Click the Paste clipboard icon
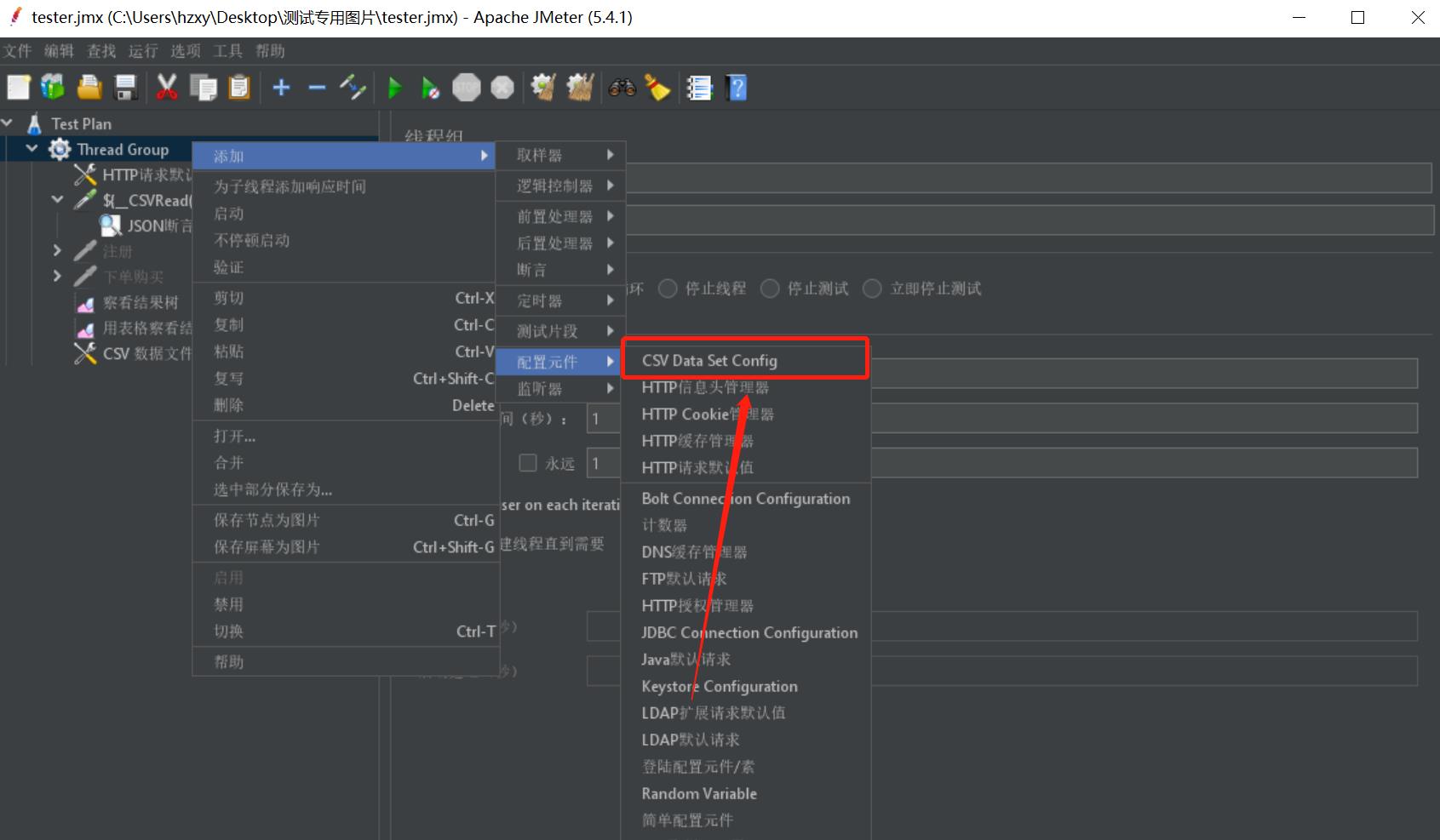Viewport: 1440px width, 840px height. click(x=239, y=87)
